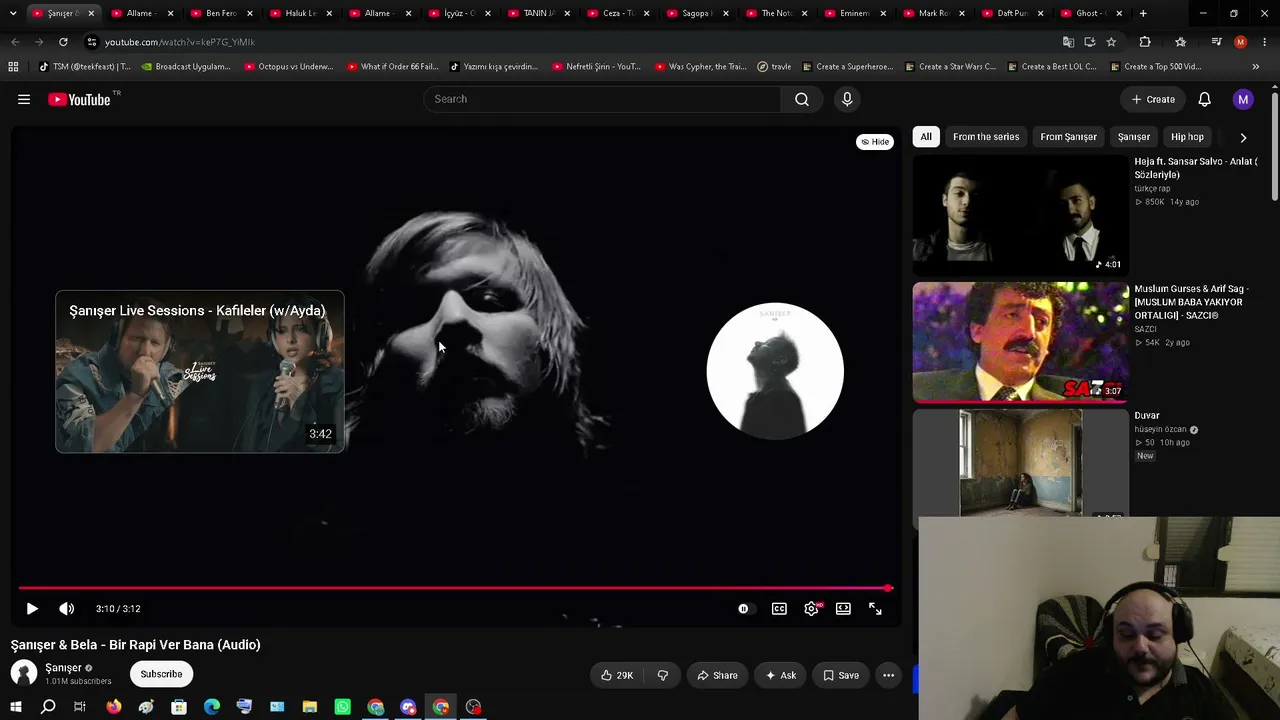Select the From the series chip

tap(986, 137)
